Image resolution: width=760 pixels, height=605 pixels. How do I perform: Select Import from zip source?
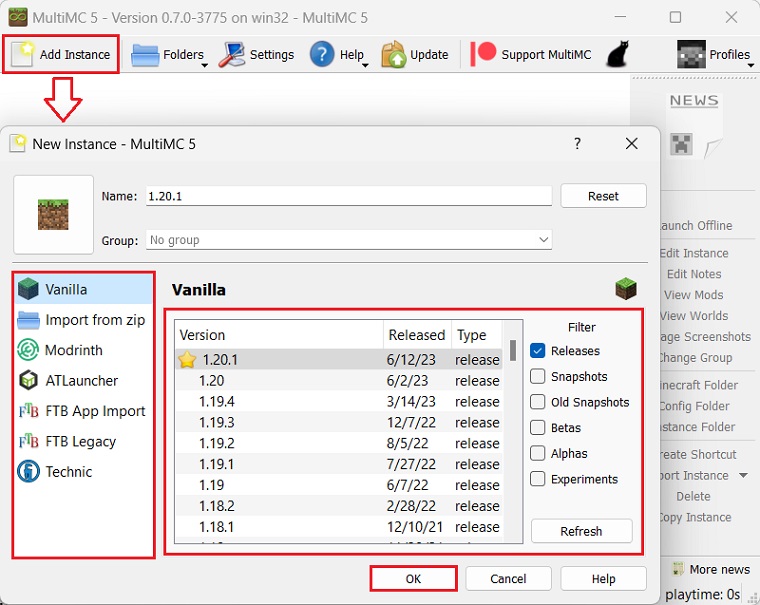pyautogui.click(x=83, y=320)
